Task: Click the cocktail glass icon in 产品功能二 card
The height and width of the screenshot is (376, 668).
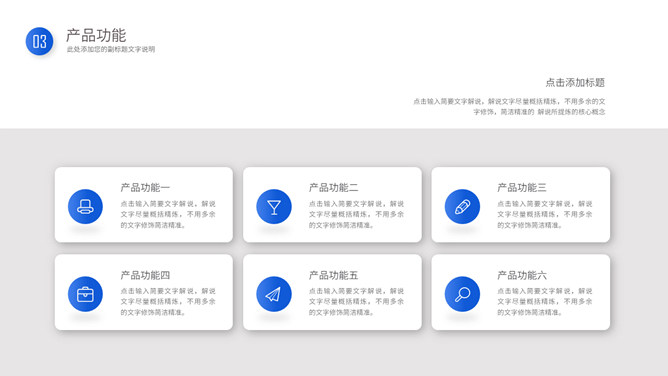Action: point(274,207)
